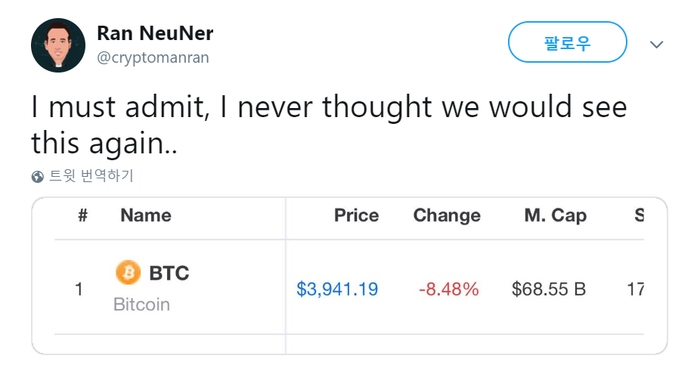The image size is (700, 368).
Task: Visit the @cryptomanran handle
Action: pyautogui.click(x=153, y=58)
